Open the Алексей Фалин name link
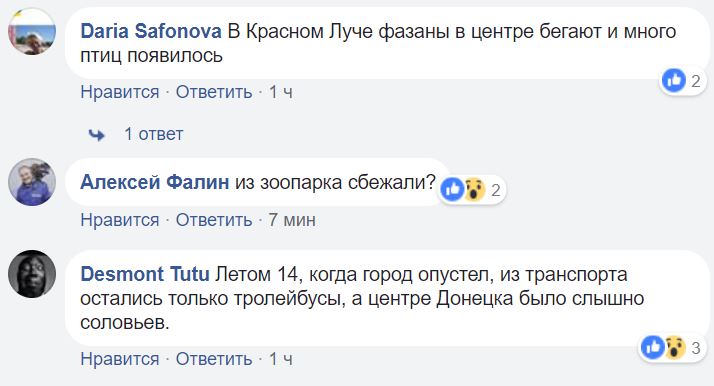The width and height of the screenshot is (714, 386). tap(155, 183)
